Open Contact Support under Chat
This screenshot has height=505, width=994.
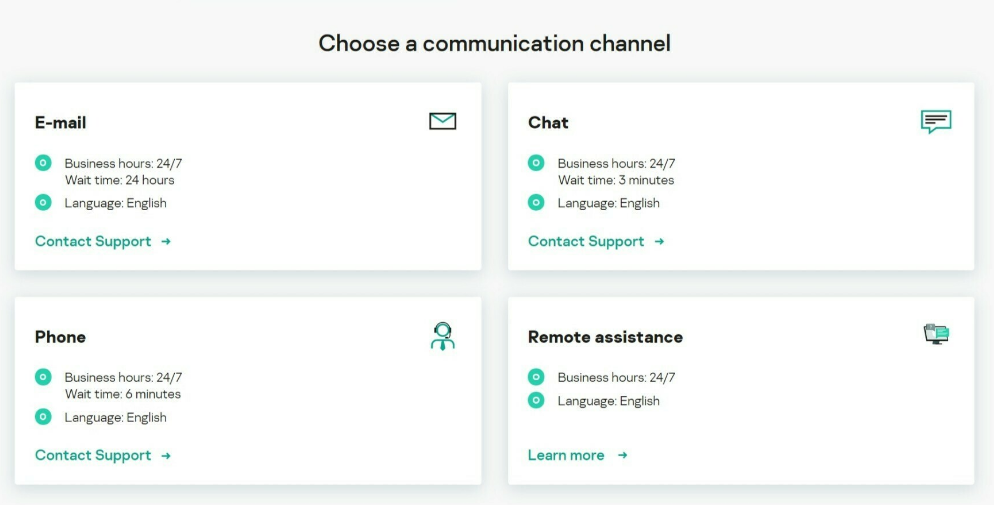[586, 241]
